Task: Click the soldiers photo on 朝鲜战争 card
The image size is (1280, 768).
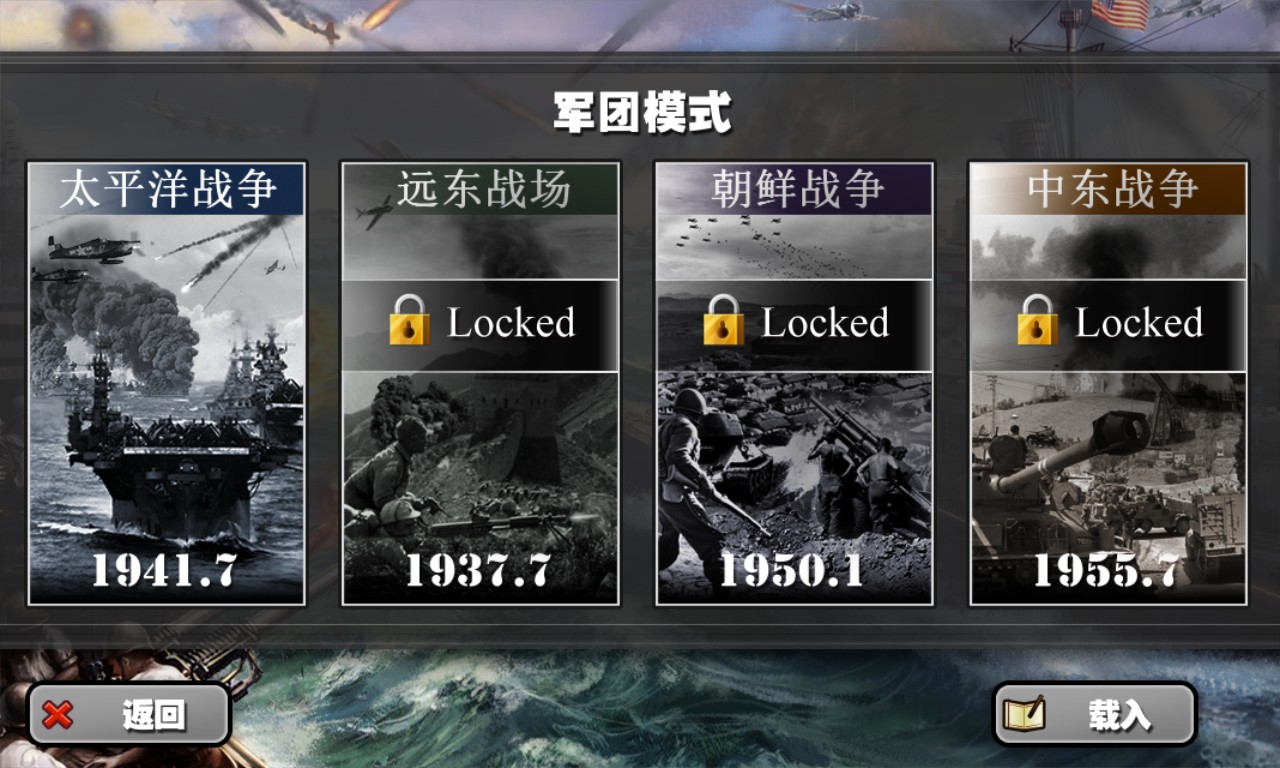Action: pyautogui.click(x=795, y=460)
